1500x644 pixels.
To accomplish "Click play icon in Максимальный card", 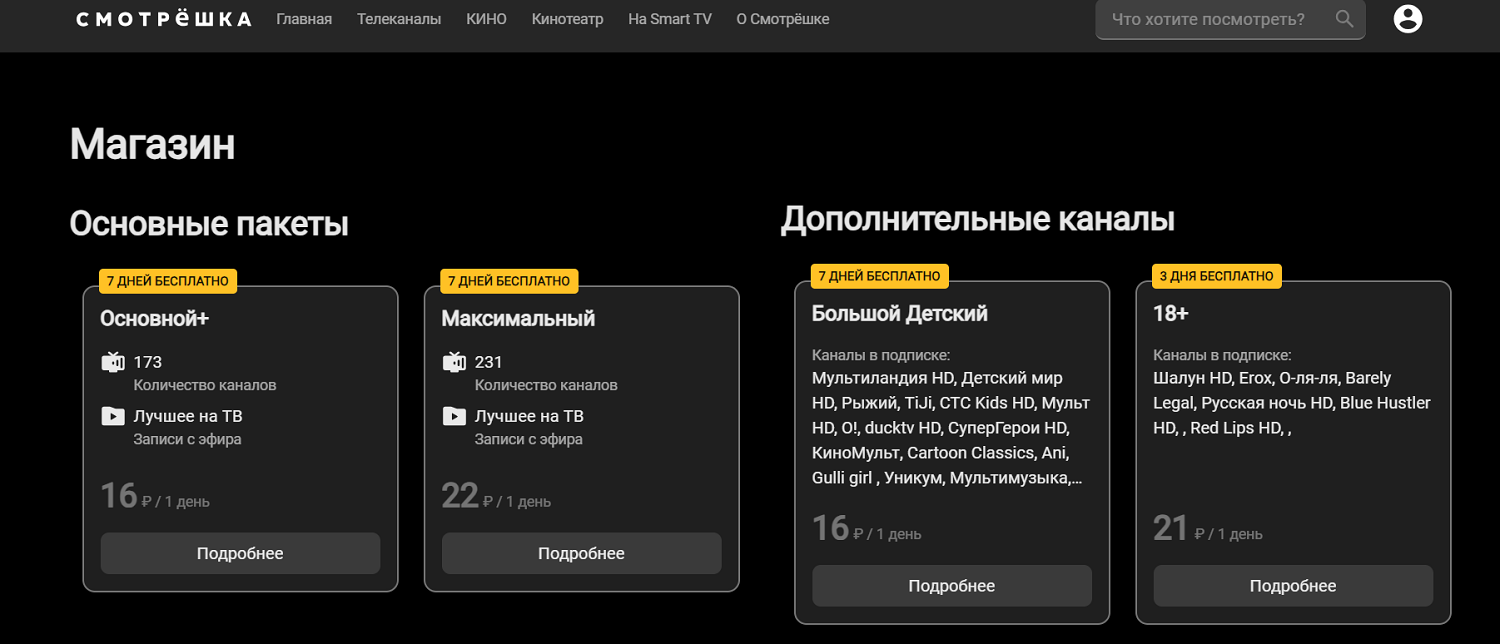I will [454, 416].
